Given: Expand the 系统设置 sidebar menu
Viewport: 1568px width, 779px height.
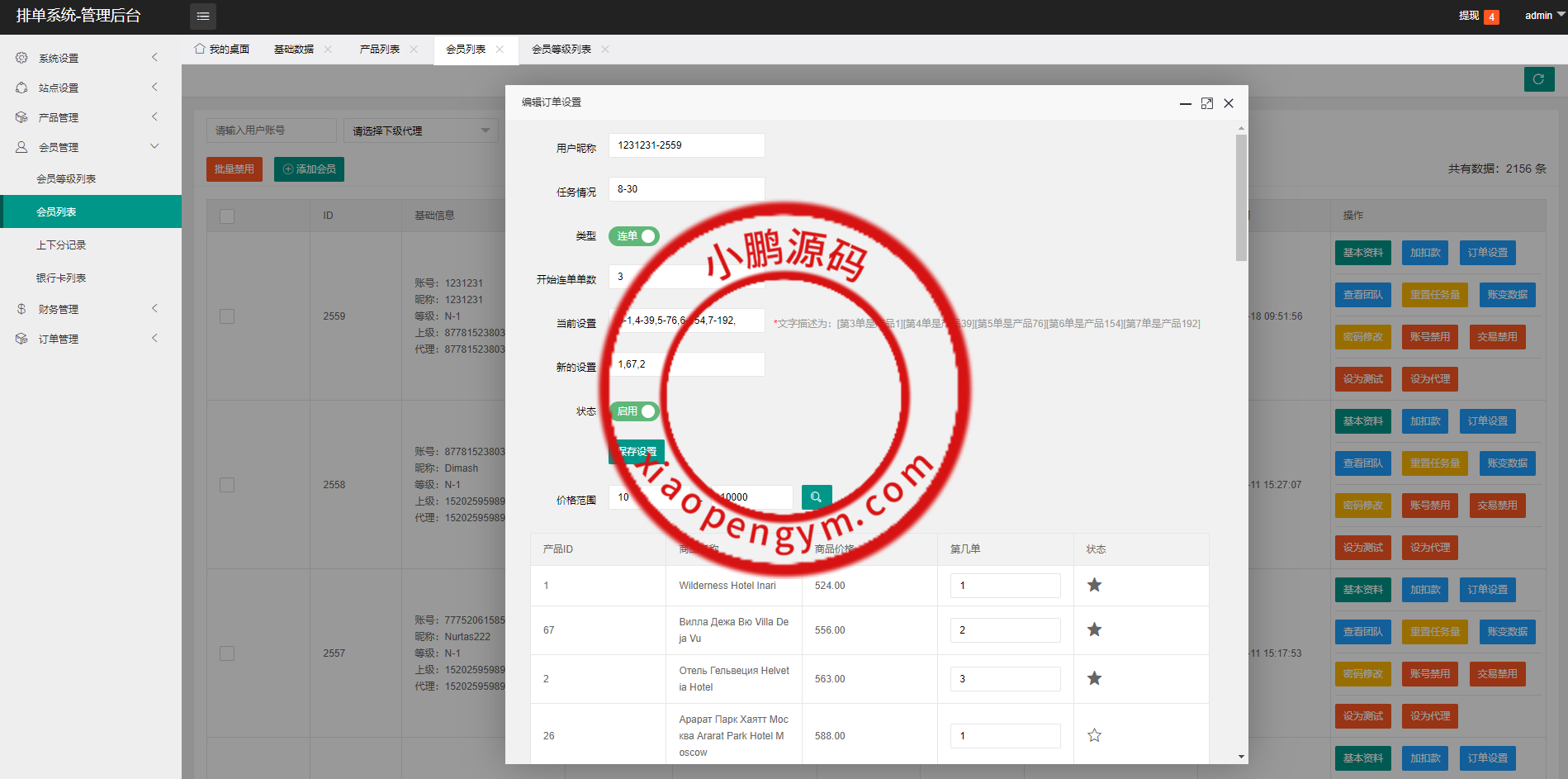Looking at the screenshot, I should point(87,58).
